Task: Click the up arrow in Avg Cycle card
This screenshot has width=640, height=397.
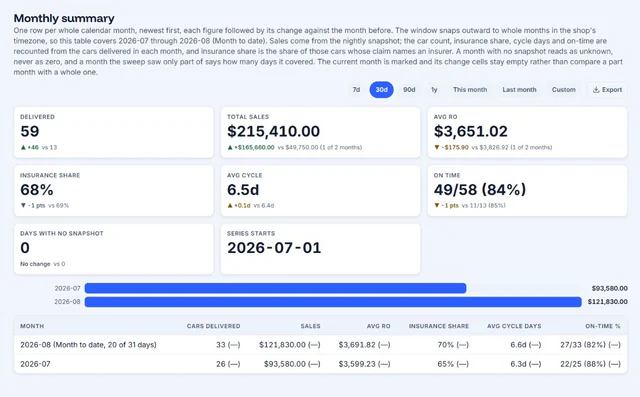Action: coord(230,206)
